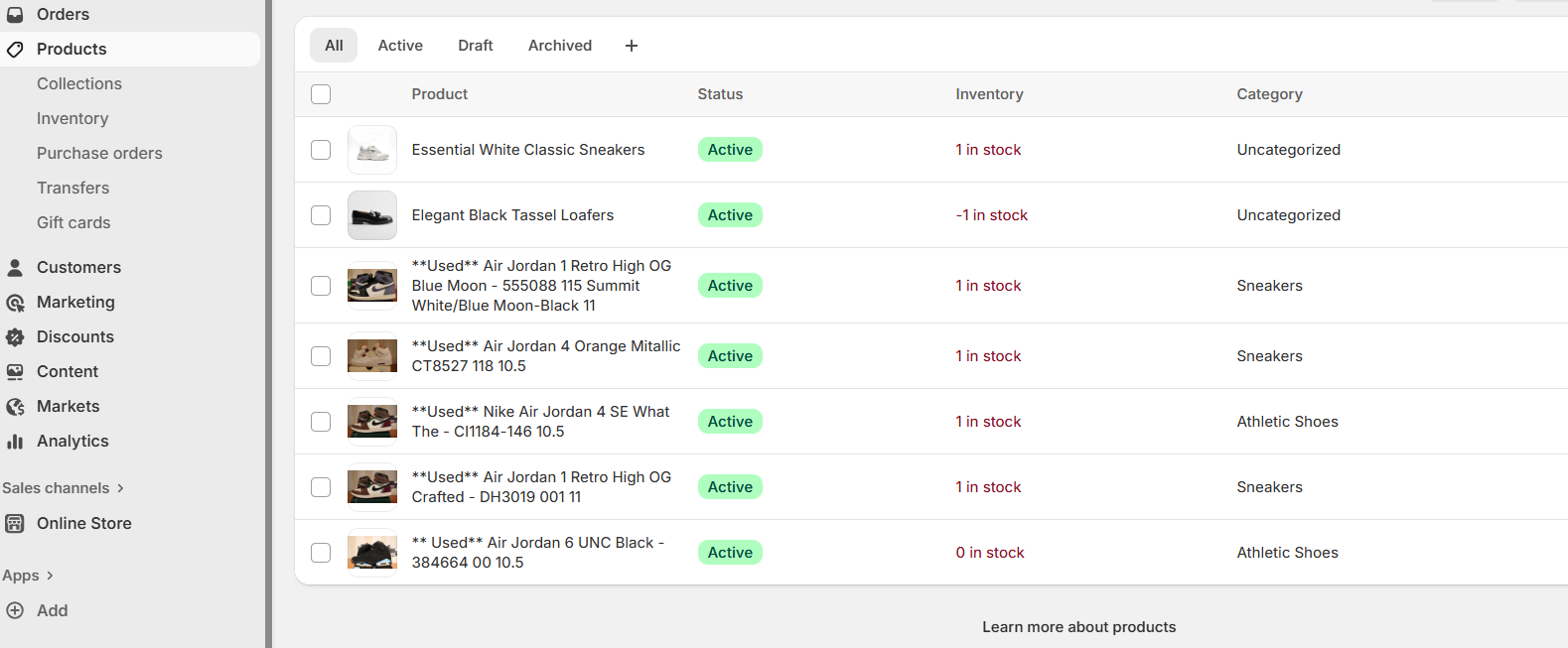This screenshot has width=1568, height=648.
Task: Click Nike Air Jordan 4 SE thumbnail
Action: point(372,422)
